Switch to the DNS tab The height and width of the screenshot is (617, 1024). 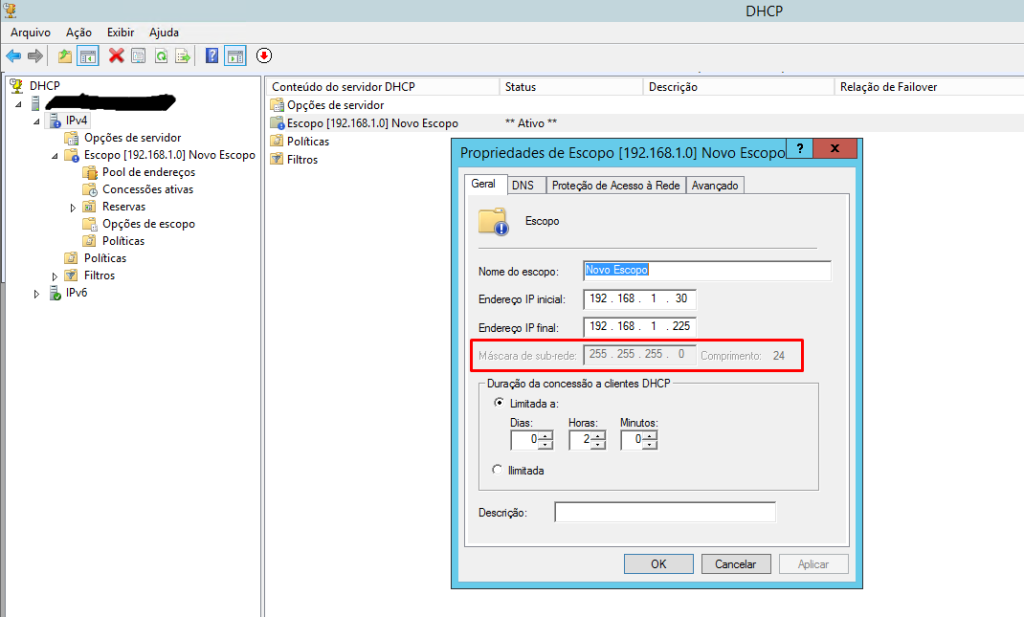click(x=522, y=185)
